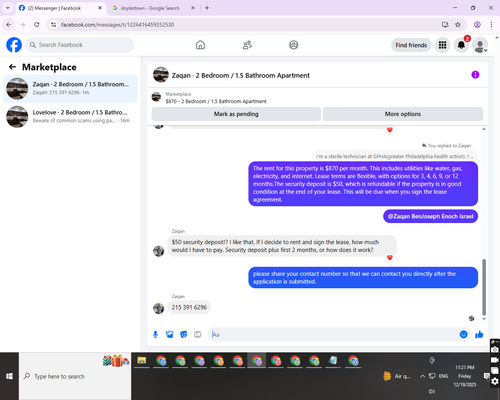Open the Chrome profile icon
This screenshot has height=400, width=500.
click(477, 25)
